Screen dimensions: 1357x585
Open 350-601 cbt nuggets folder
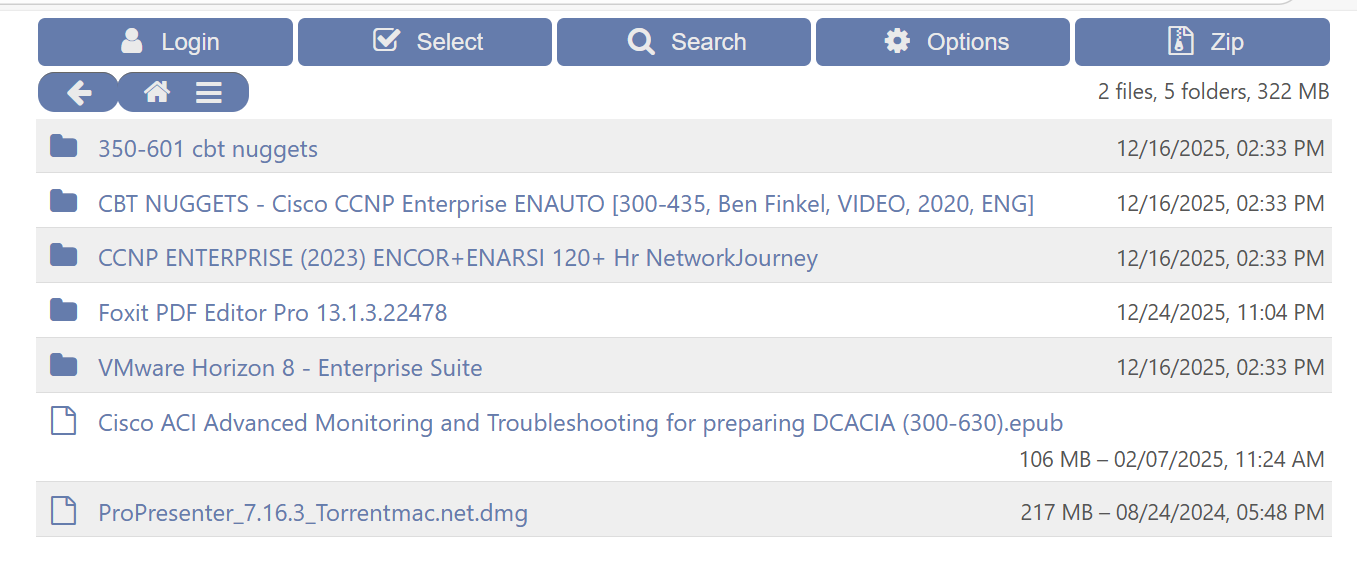(208, 149)
